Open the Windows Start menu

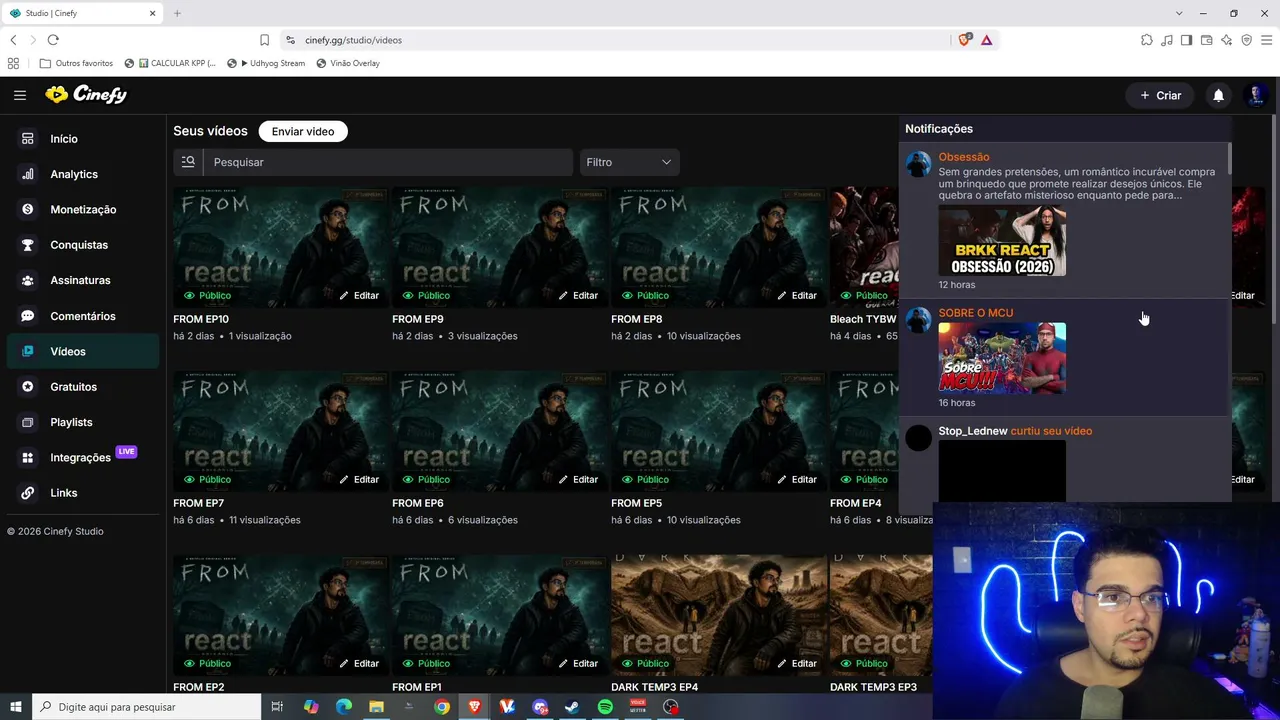click(x=16, y=707)
